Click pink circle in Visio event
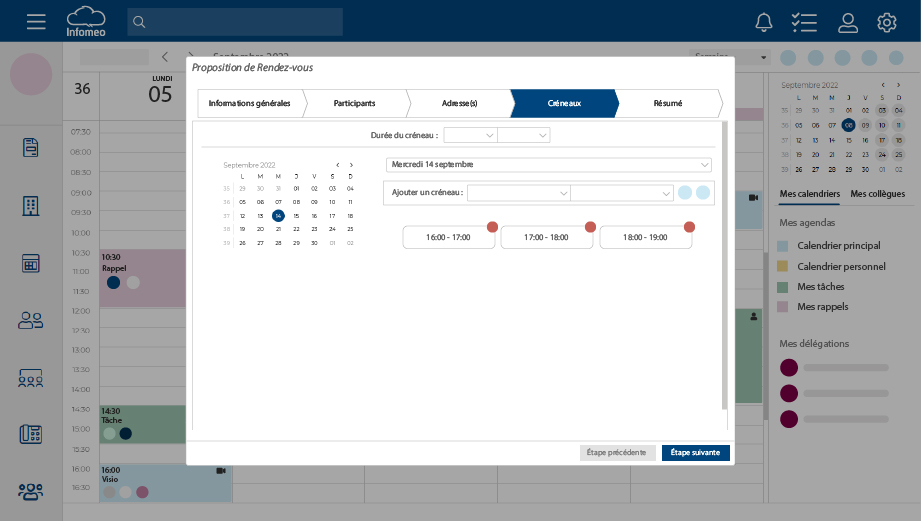Screen dimensions: 921x521 coord(142,492)
